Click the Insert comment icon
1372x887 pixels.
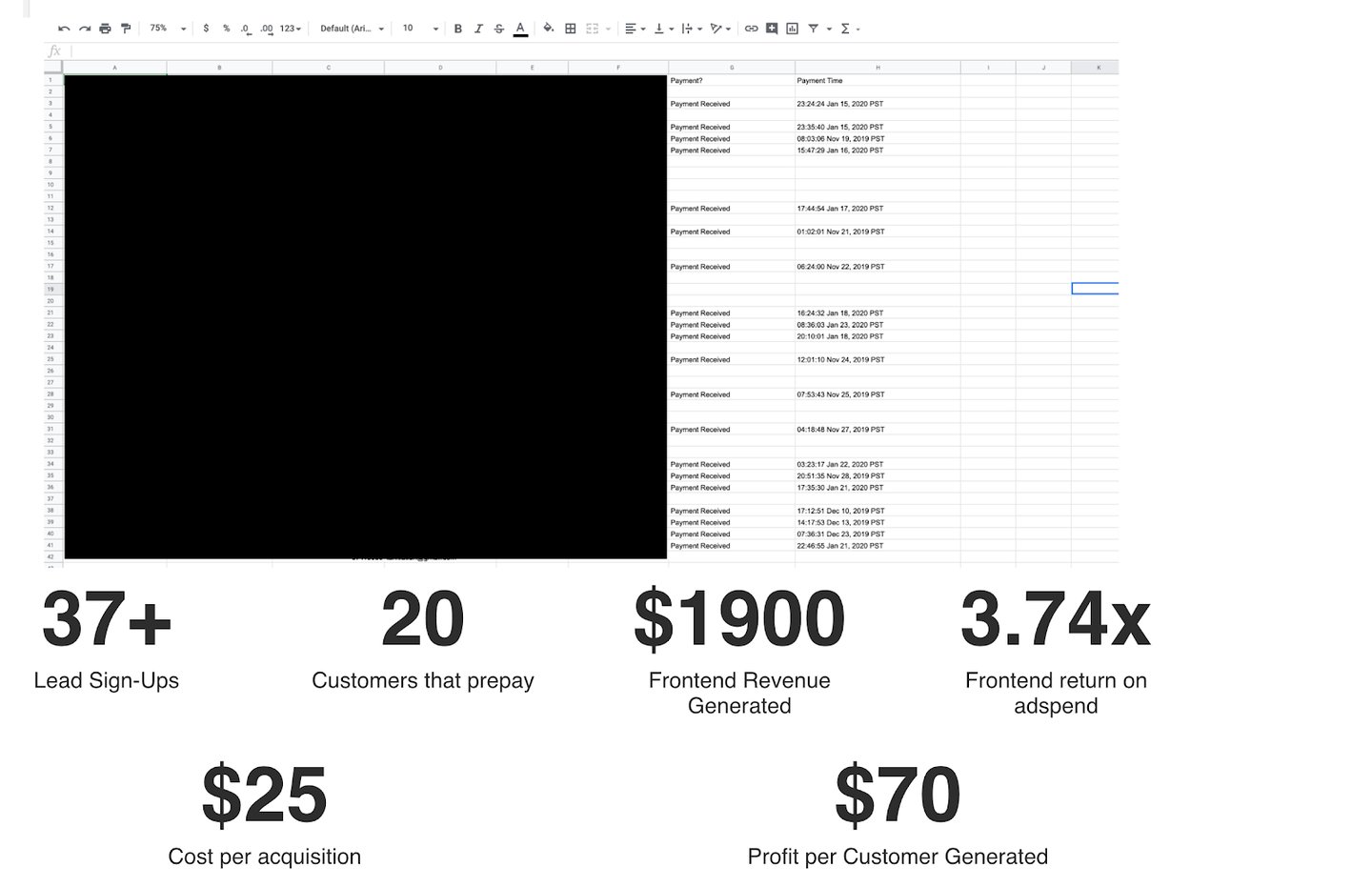(x=772, y=29)
